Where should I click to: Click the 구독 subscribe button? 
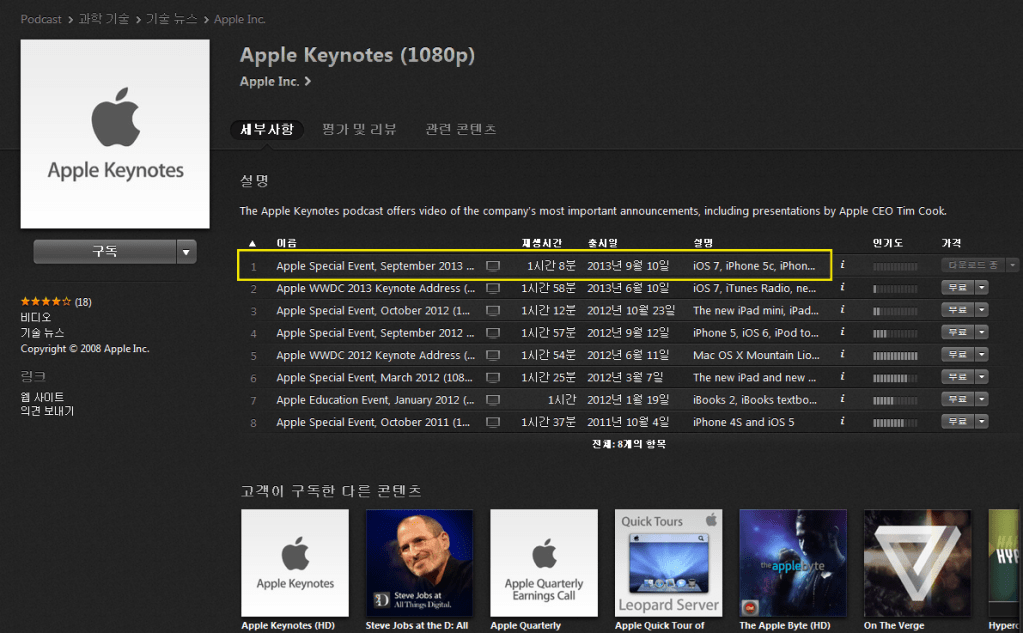[x=105, y=251]
